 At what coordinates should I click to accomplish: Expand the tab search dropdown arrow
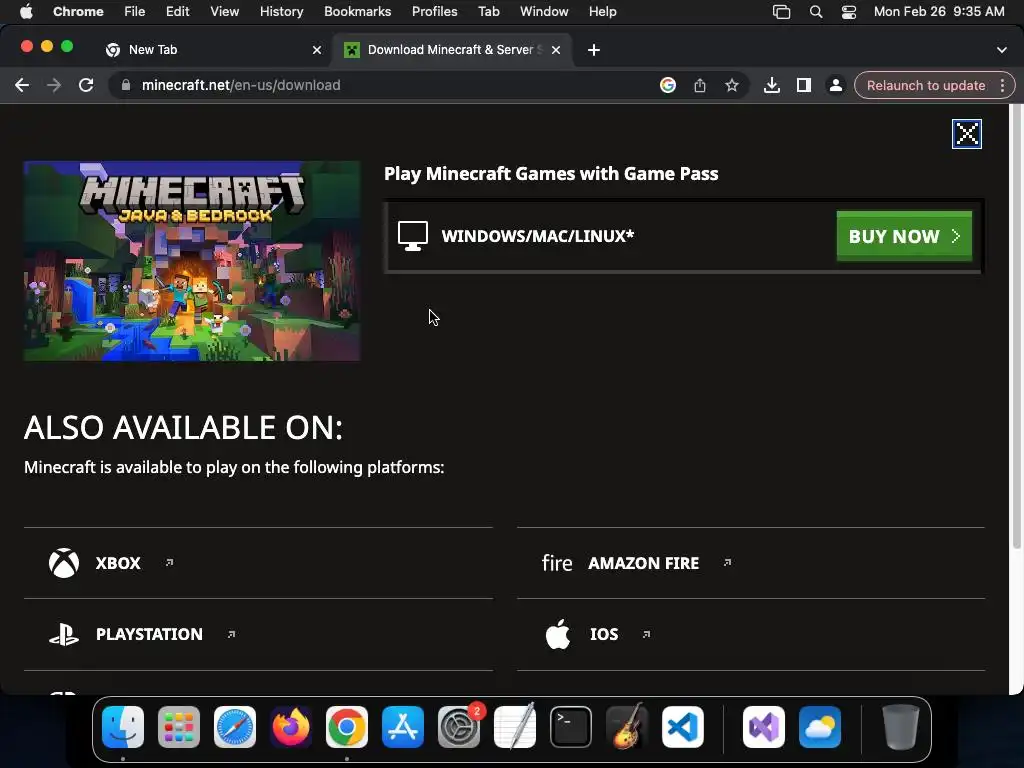1002,50
